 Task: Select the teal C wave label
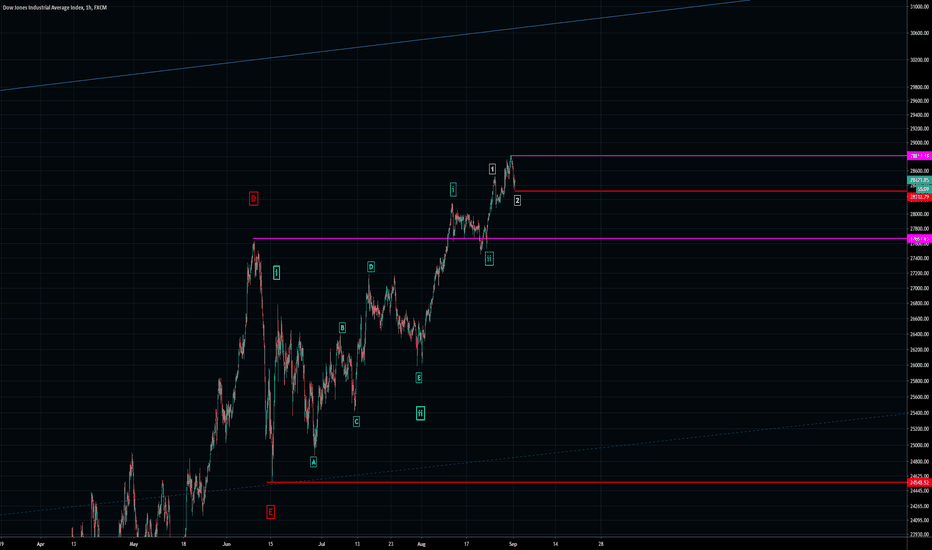coord(356,422)
